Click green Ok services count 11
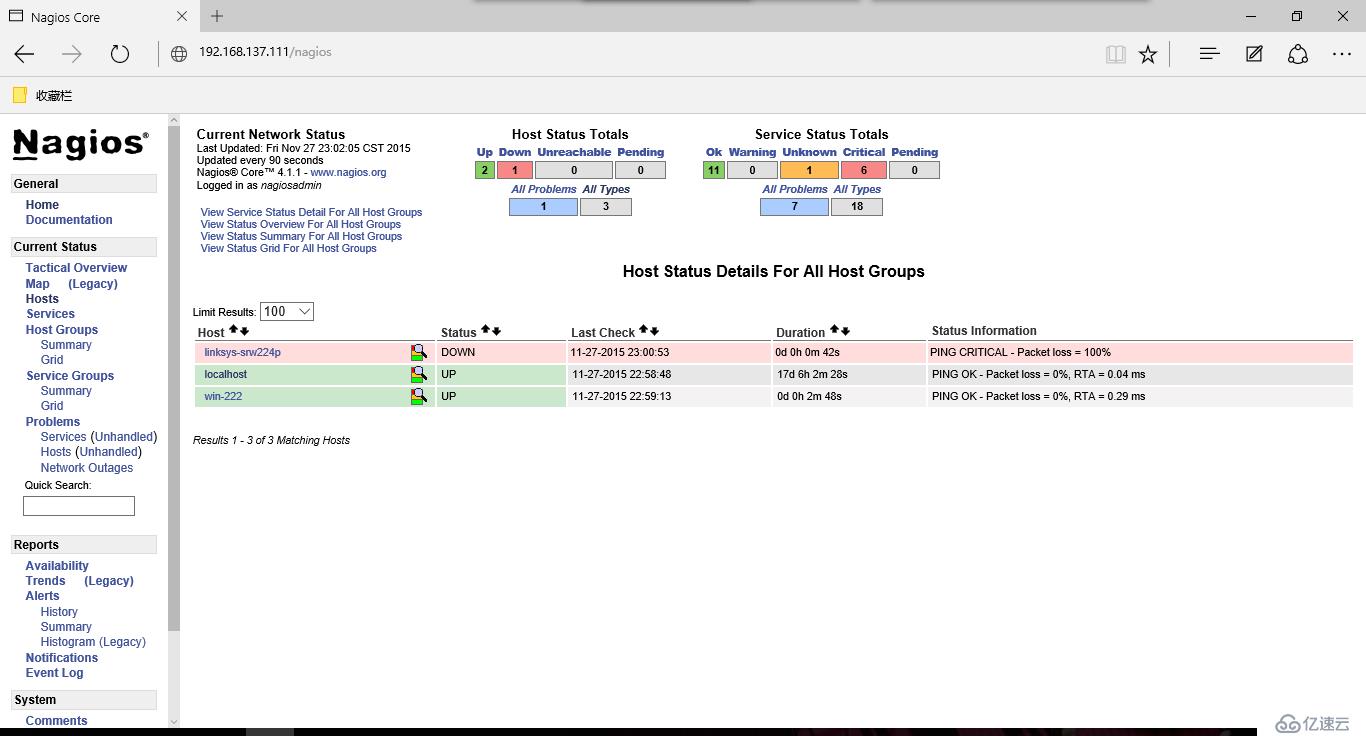The height and width of the screenshot is (736, 1366). click(713, 170)
